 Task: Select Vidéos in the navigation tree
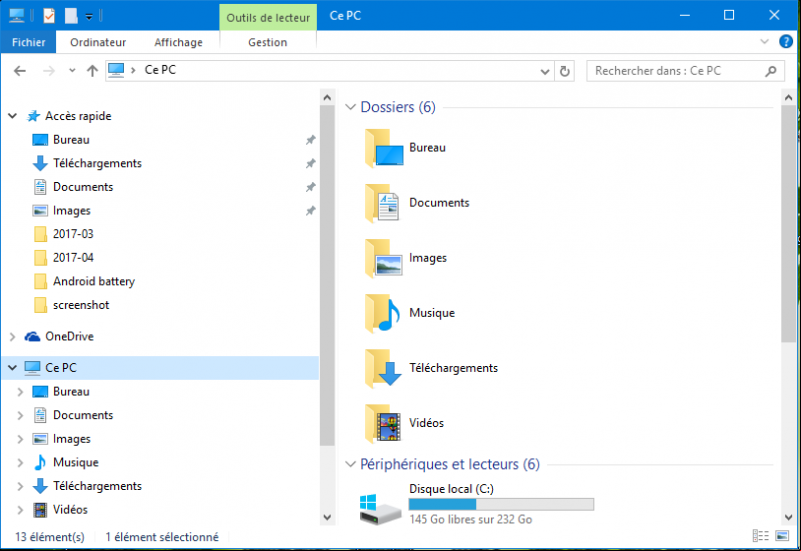(70, 509)
